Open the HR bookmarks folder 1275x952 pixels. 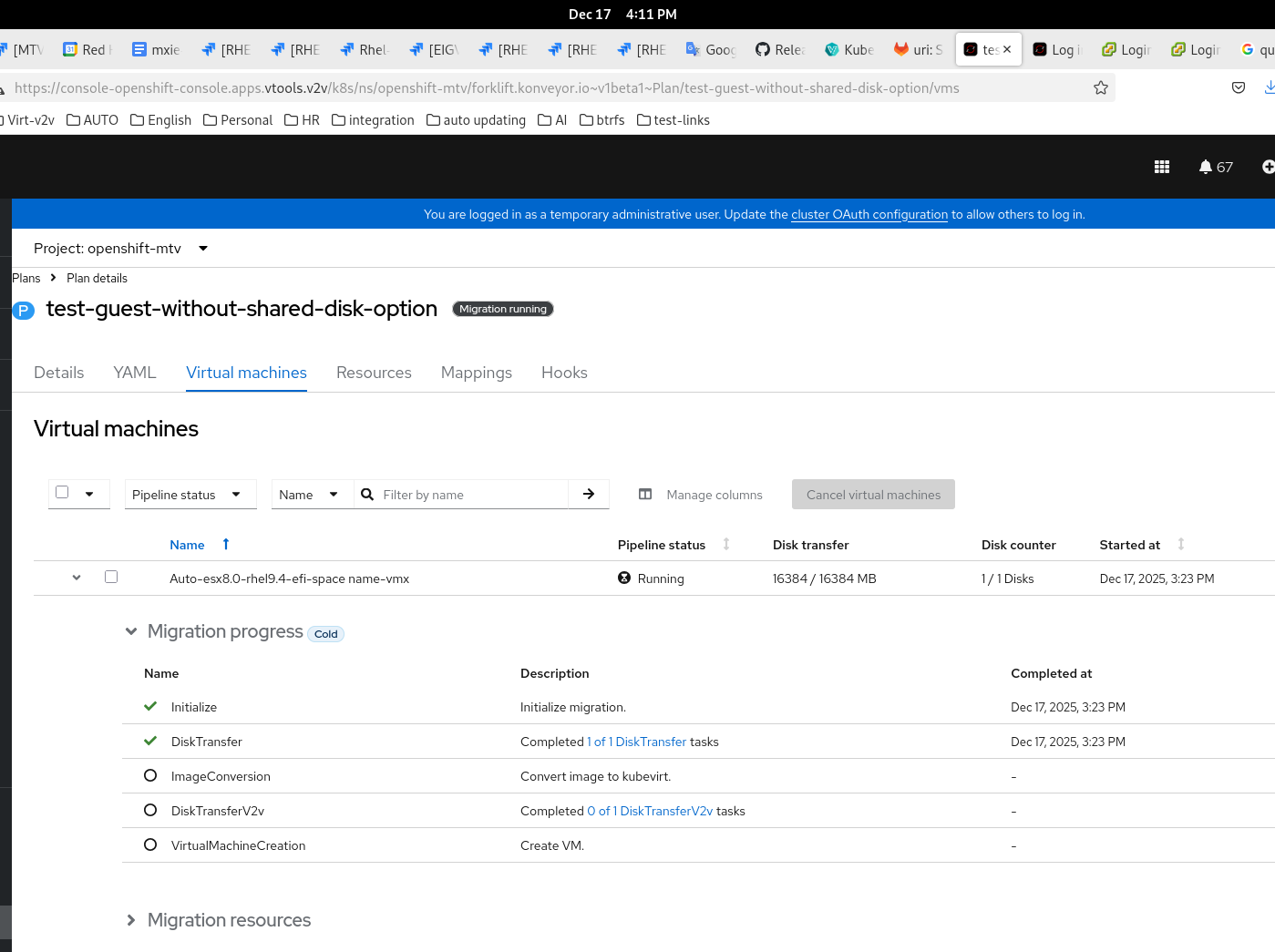click(x=303, y=119)
